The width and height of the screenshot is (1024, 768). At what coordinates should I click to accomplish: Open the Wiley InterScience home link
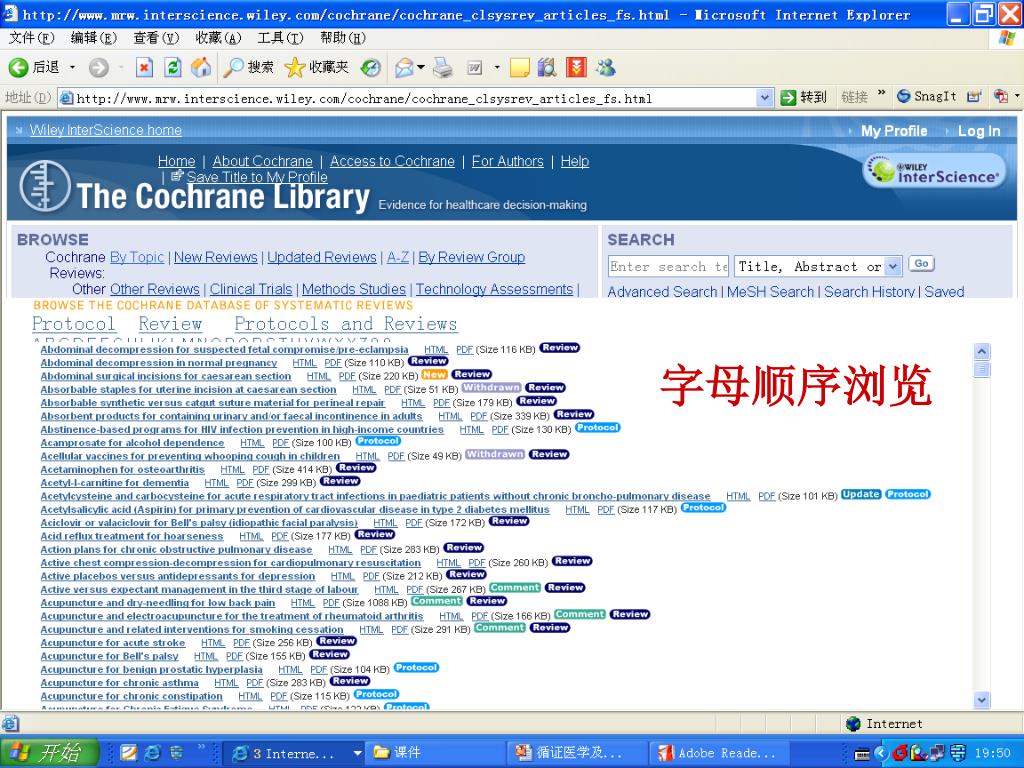(106, 130)
